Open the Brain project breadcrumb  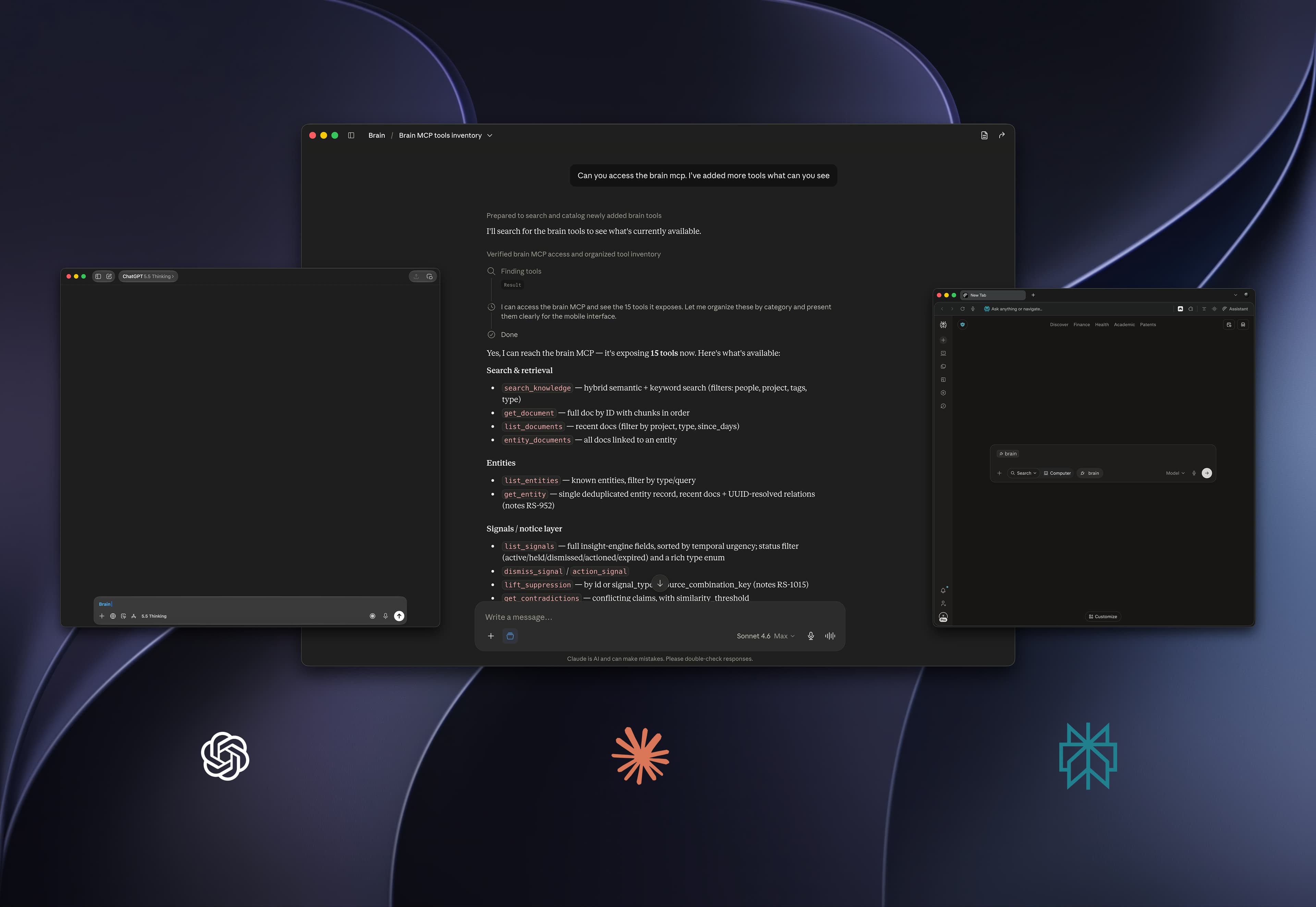(x=377, y=135)
